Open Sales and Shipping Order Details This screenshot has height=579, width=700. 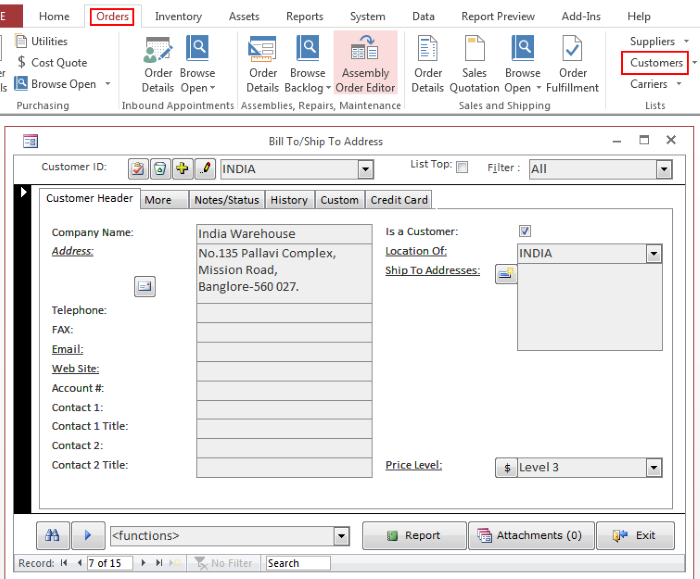427,64
